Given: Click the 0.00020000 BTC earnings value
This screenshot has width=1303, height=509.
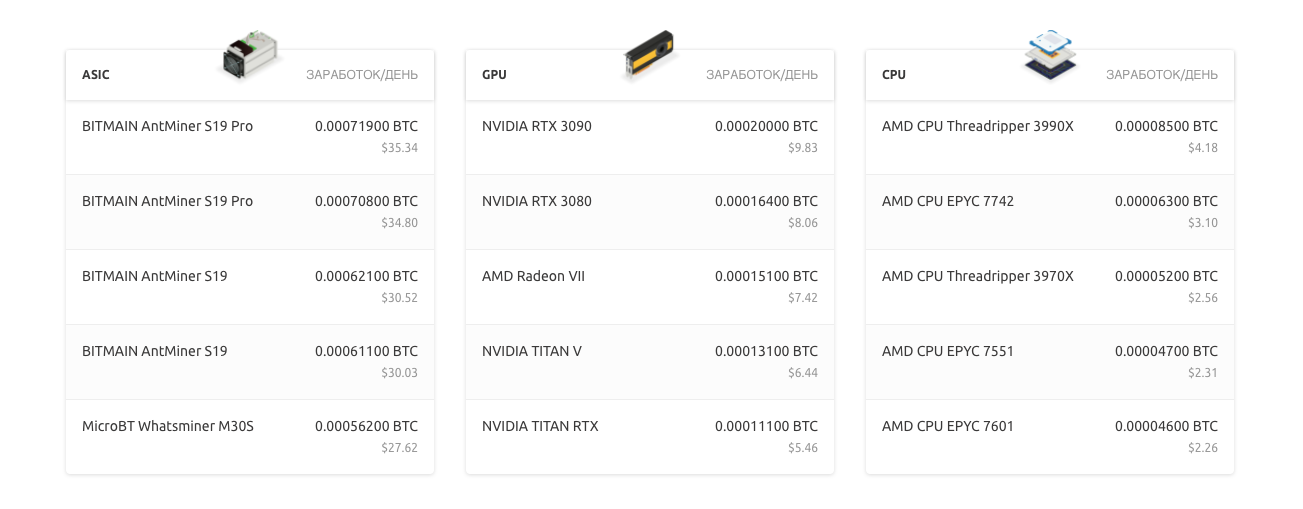Looking at the screenshot, I should (766, 127).
